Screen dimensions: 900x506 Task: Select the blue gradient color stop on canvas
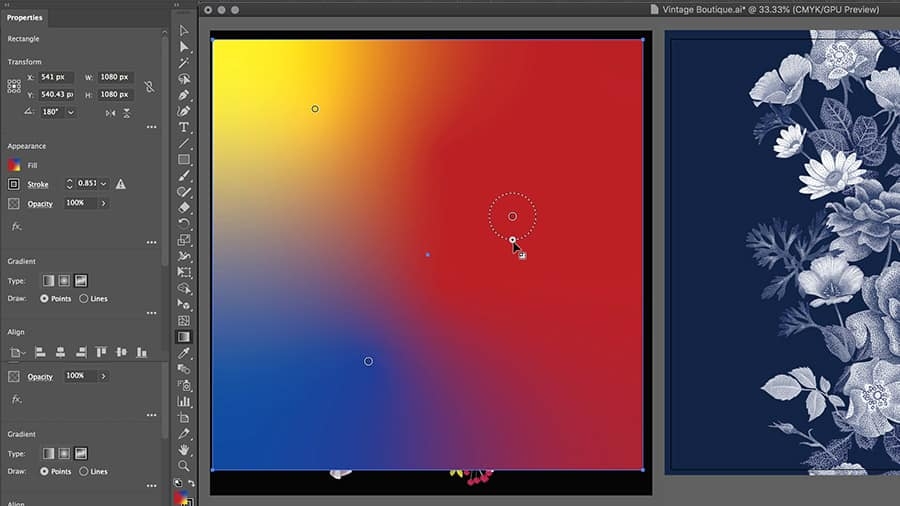pos(368,361)
